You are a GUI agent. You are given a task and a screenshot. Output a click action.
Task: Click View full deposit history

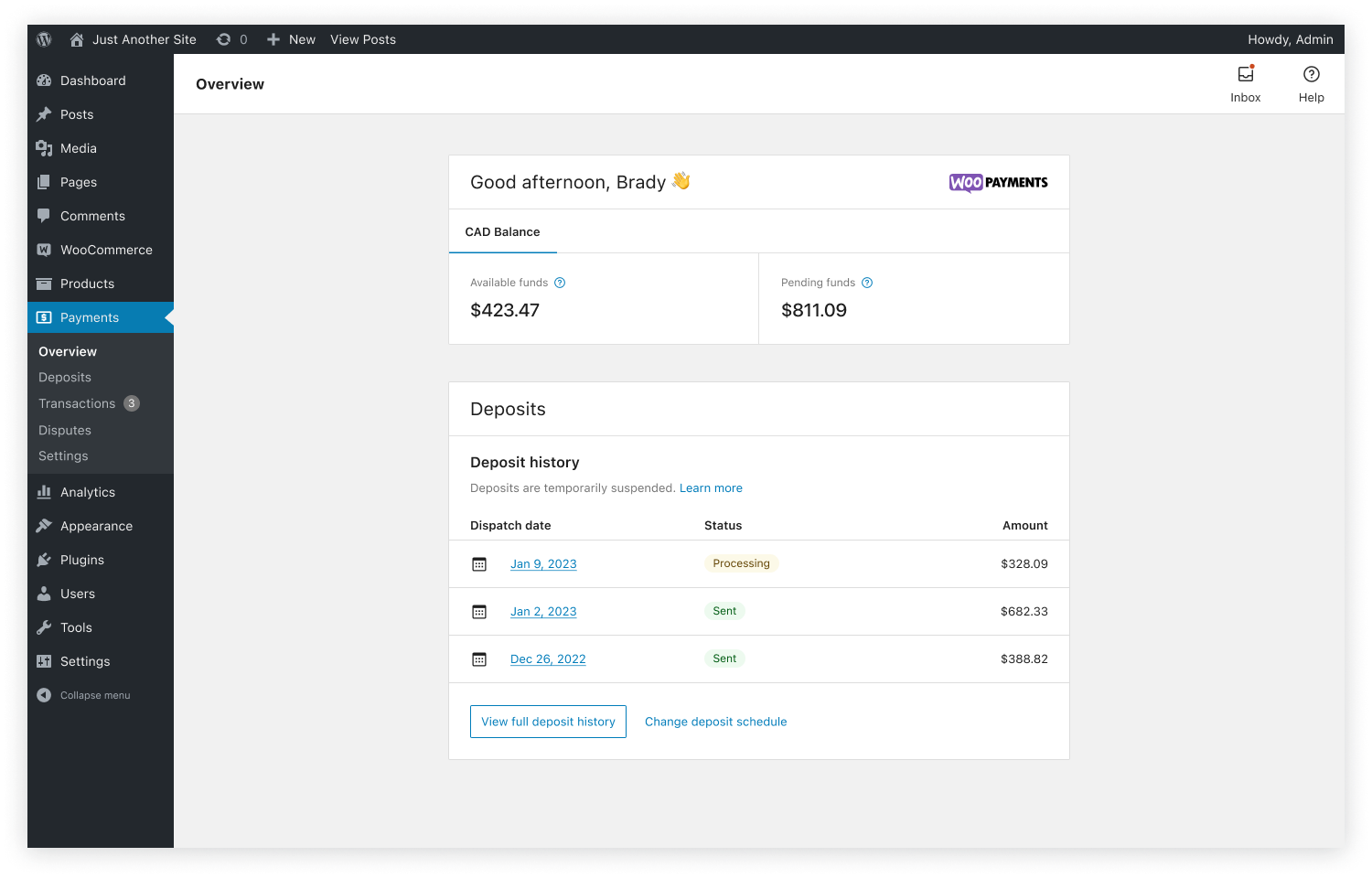point(548,722)
